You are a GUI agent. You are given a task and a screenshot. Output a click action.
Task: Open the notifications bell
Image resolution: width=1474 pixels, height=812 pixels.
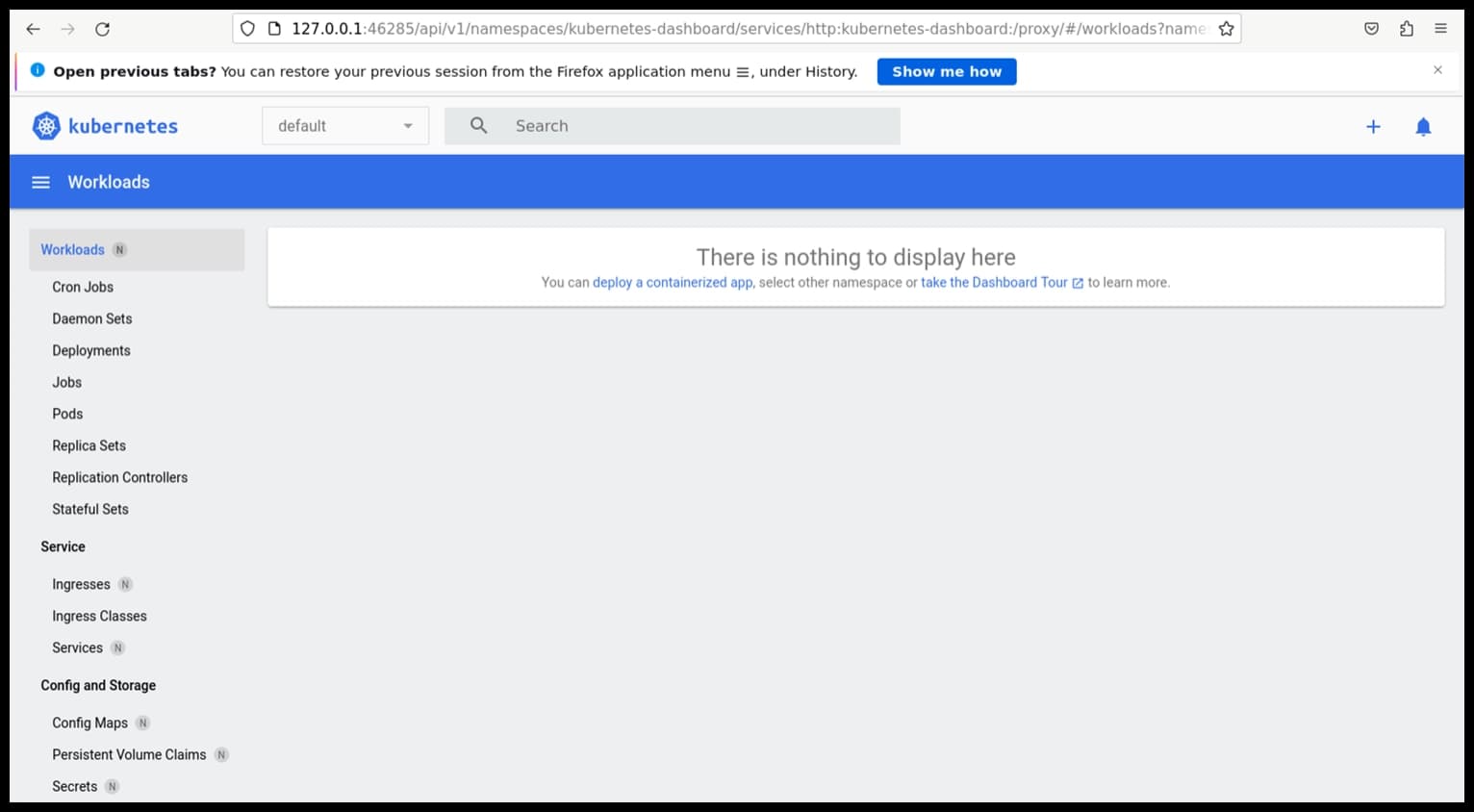click(x=1423, y=126)
